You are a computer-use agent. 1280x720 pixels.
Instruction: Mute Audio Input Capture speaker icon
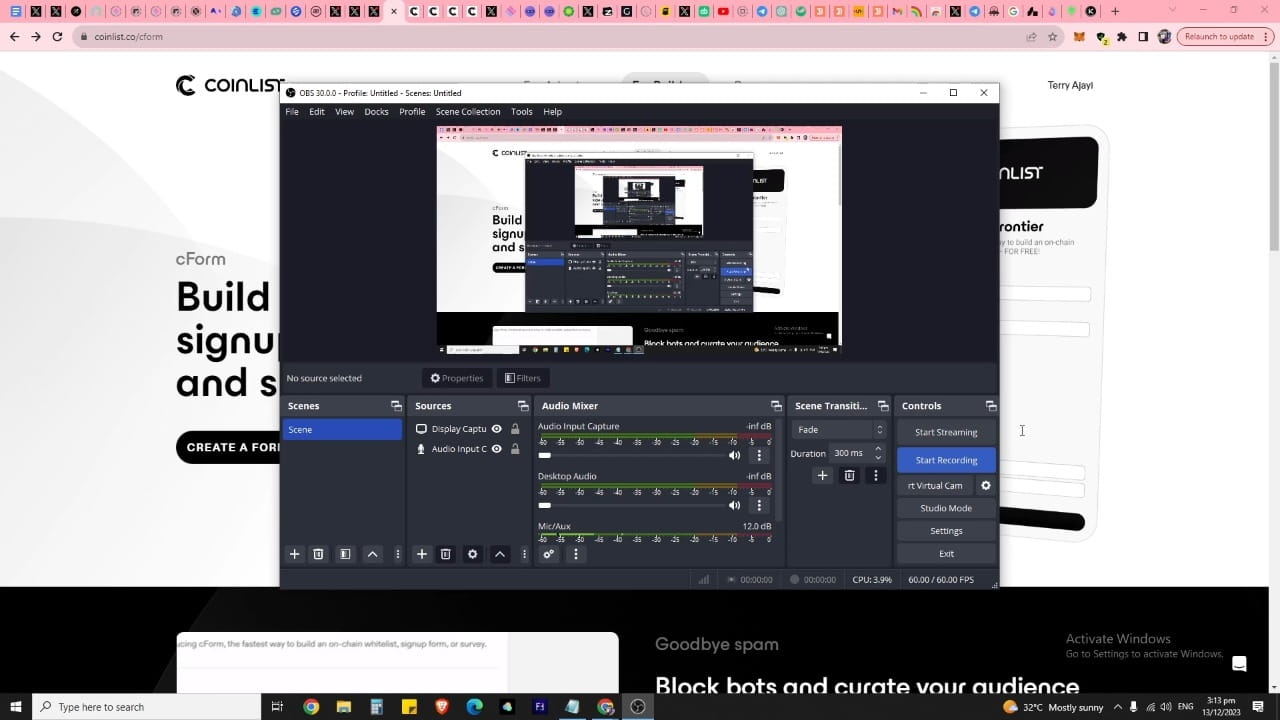735,455
